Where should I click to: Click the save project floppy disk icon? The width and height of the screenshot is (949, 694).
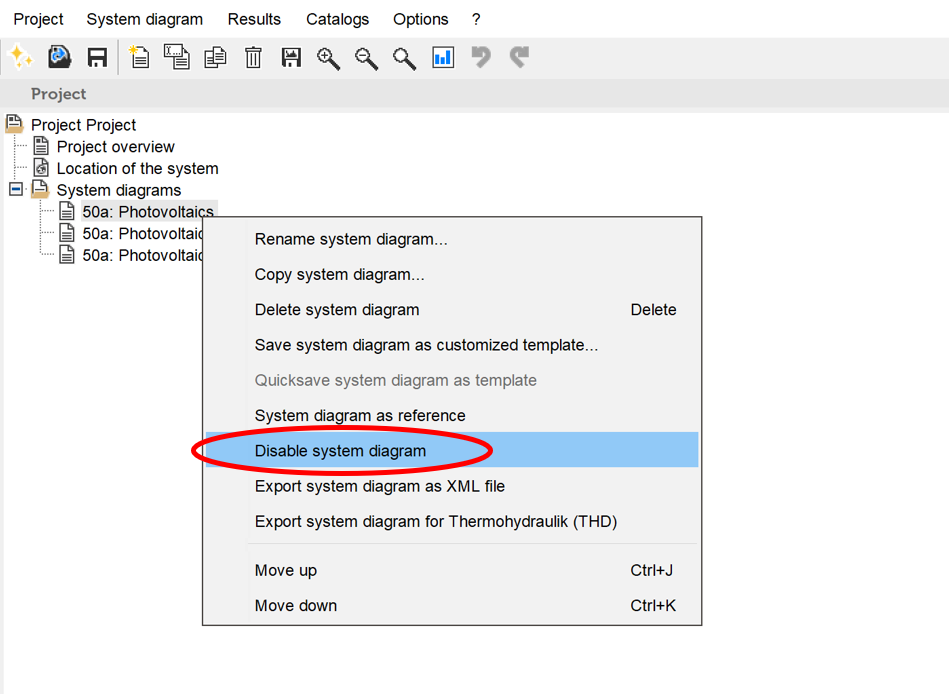[97, 57]
